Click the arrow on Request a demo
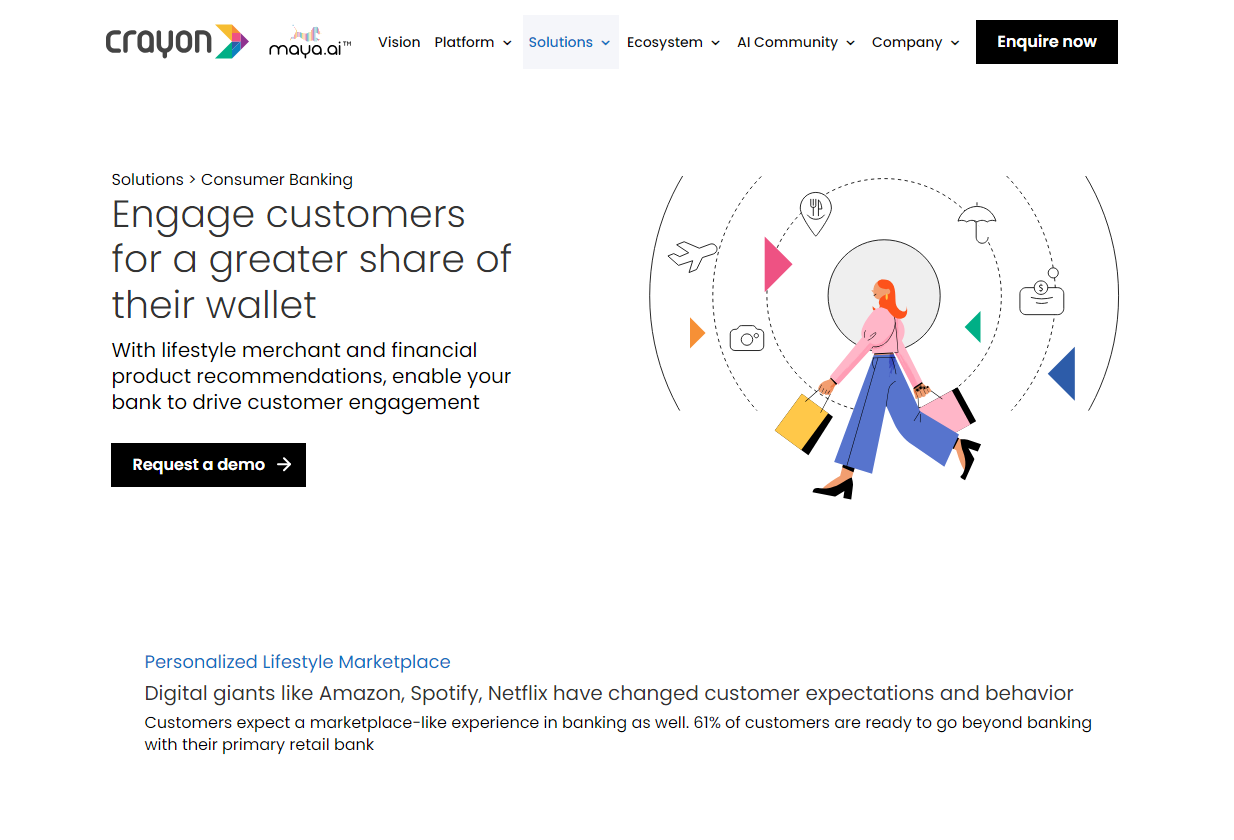 pyautogui.click(x=284, y=464)
